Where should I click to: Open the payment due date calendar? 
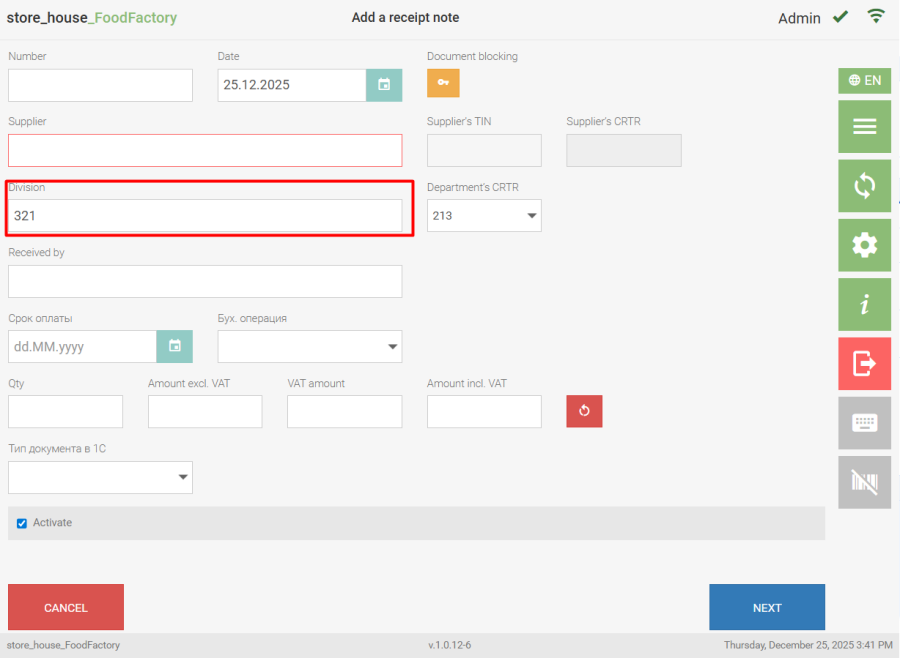point(175,346)
